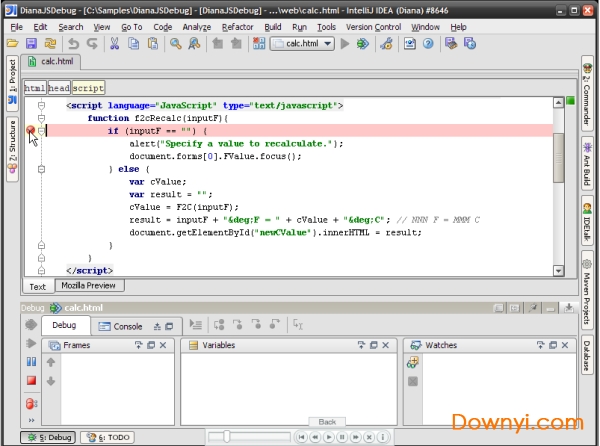Click the editor vertical scrollbar thumb

coord(558,158)
